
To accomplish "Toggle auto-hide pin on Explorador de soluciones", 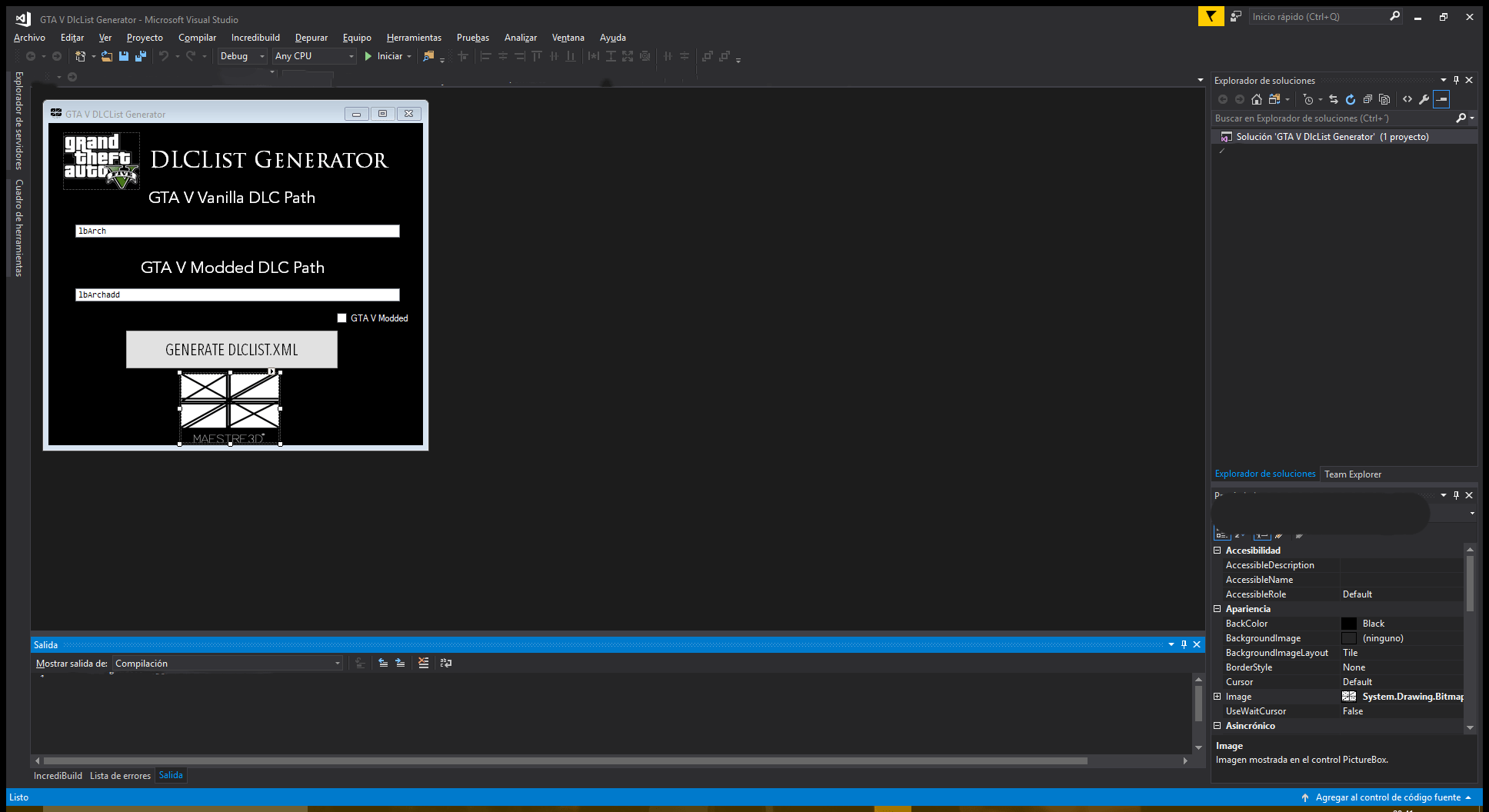I will click(1455, 80).
